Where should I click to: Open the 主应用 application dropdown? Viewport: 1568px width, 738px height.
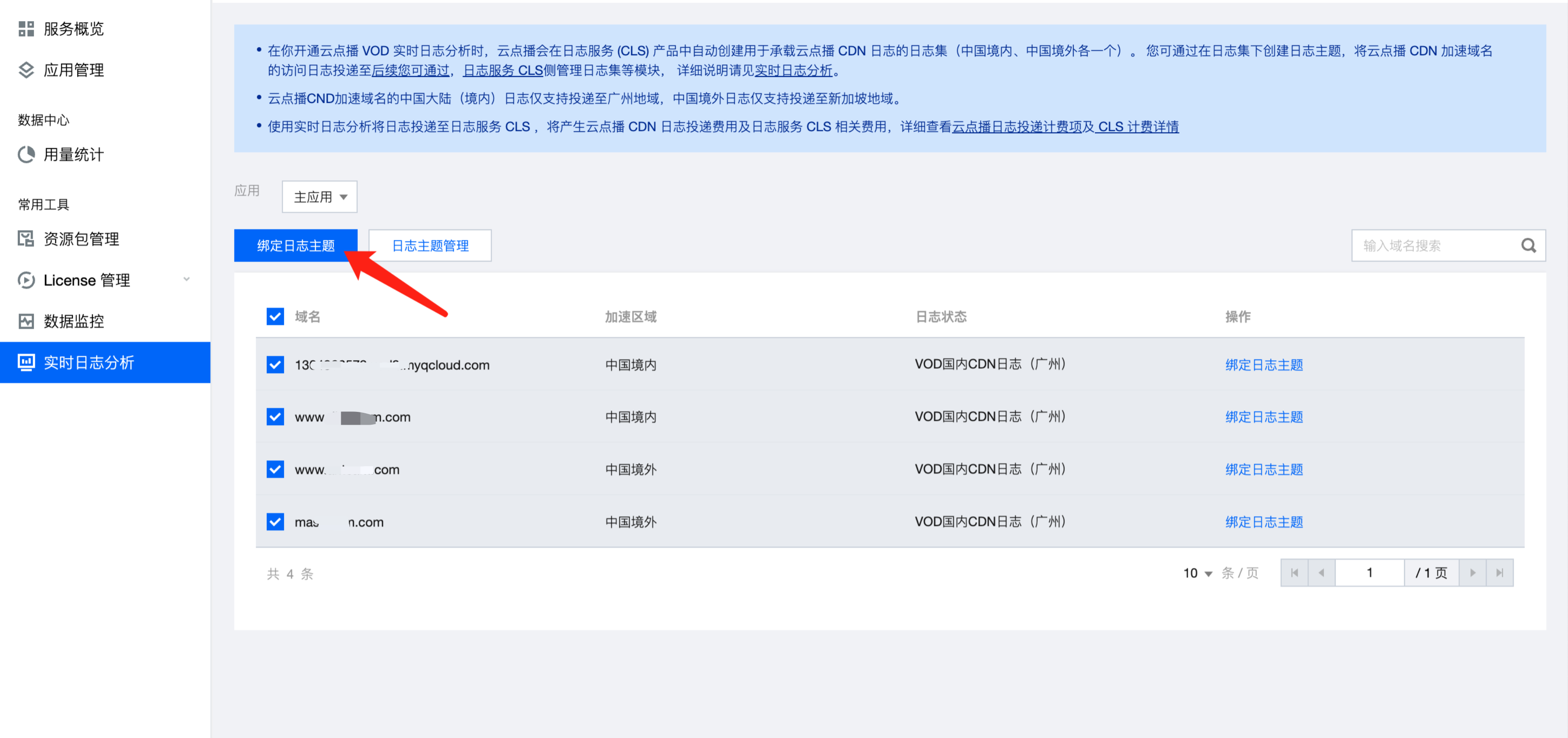tap(320, 197)
